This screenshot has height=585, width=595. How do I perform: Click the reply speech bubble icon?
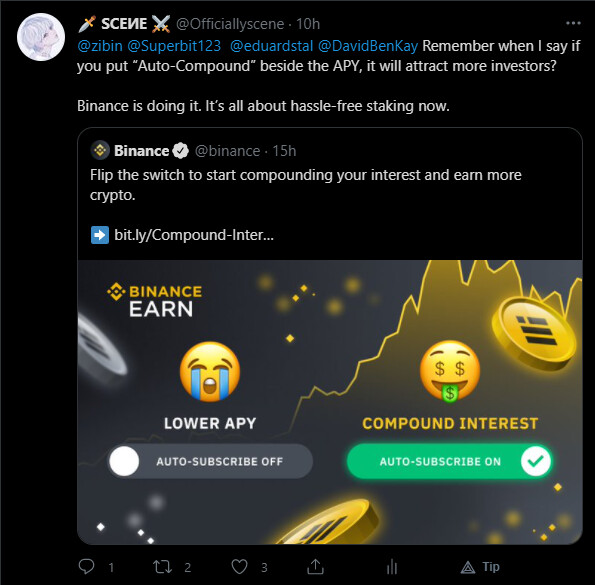86,566
